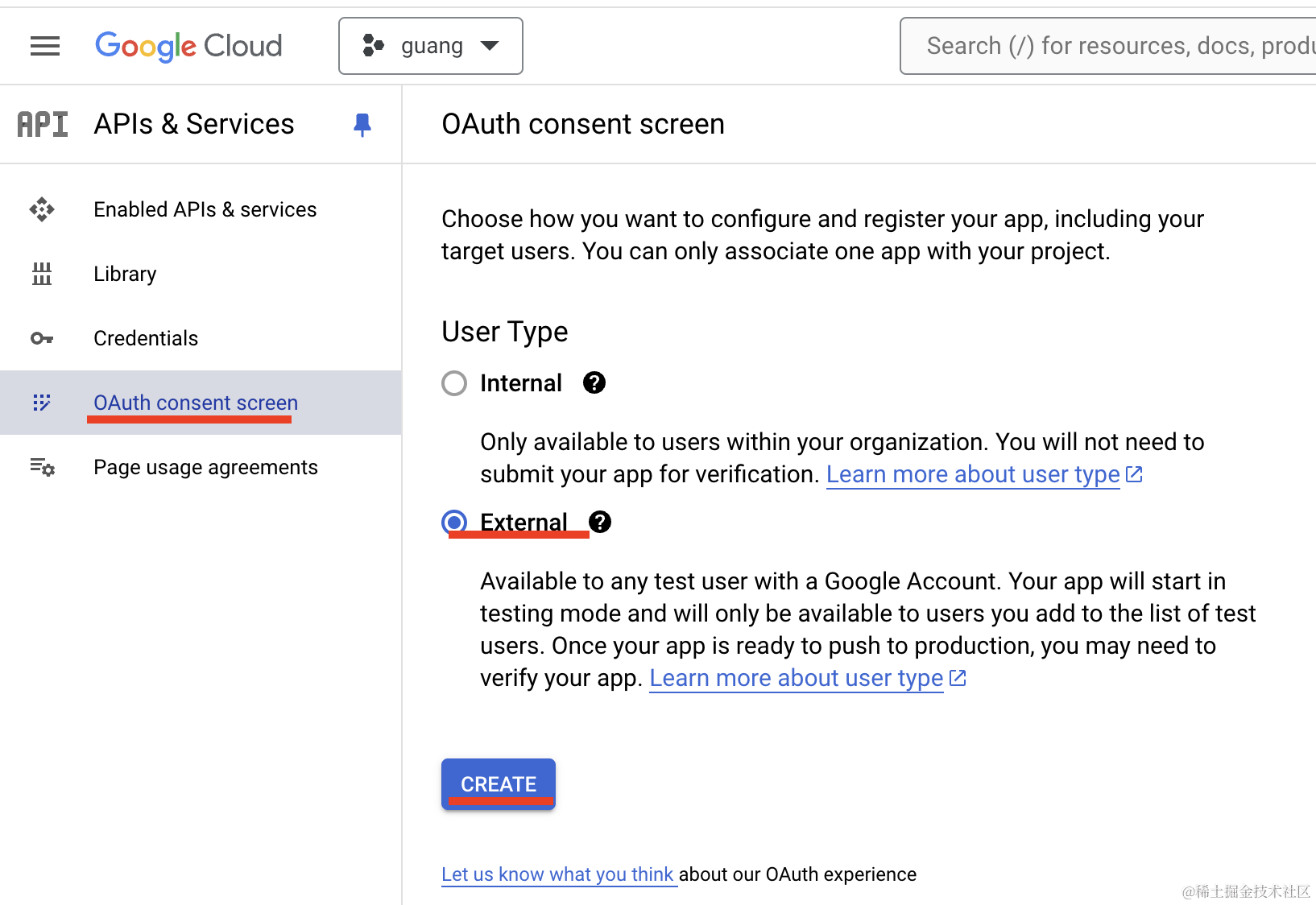Click the Google Cloud logo
1316x905 pixels.
click(188, 47)
